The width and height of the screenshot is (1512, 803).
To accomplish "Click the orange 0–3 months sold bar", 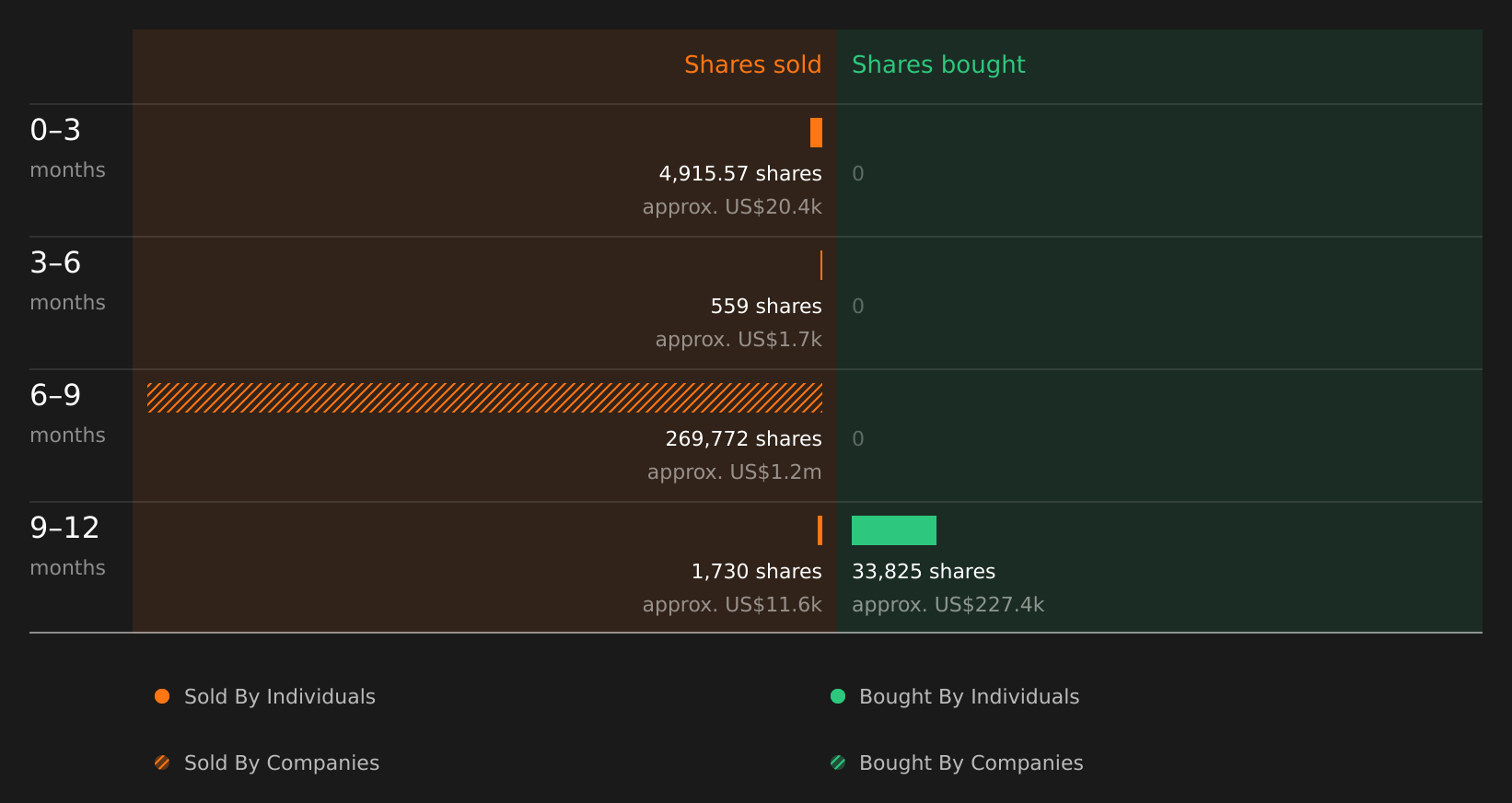I will tap(816, 133).
